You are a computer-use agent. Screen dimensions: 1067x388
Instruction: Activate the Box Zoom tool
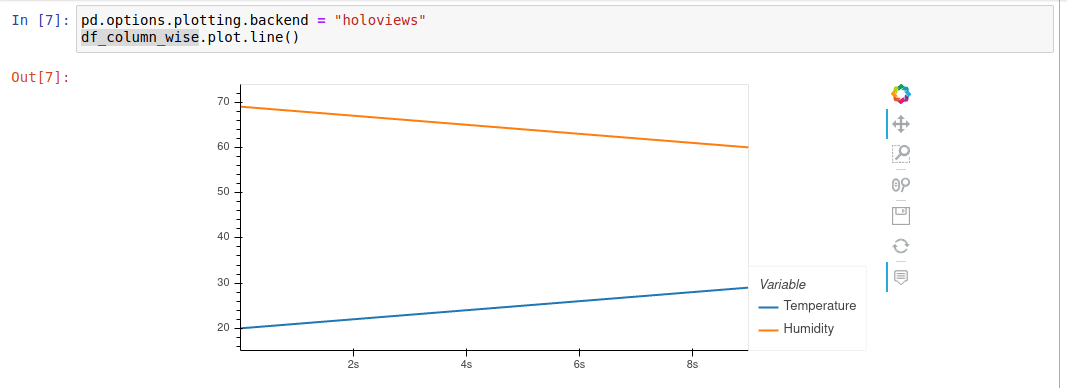tap(900, 154)
